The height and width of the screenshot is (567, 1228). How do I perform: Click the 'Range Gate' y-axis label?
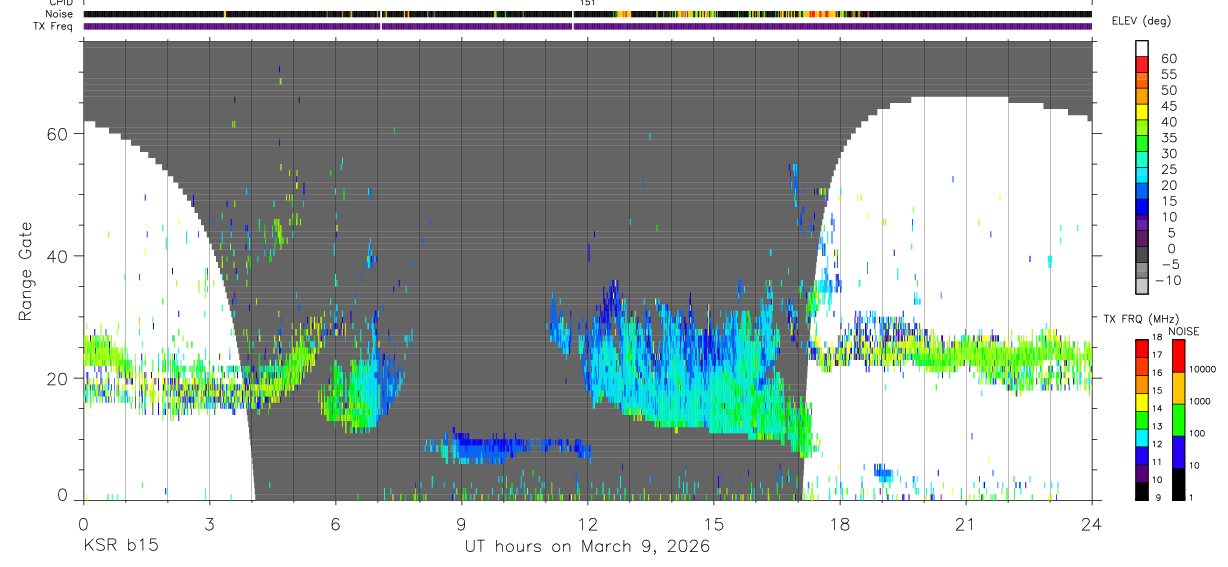click(26, 270)
